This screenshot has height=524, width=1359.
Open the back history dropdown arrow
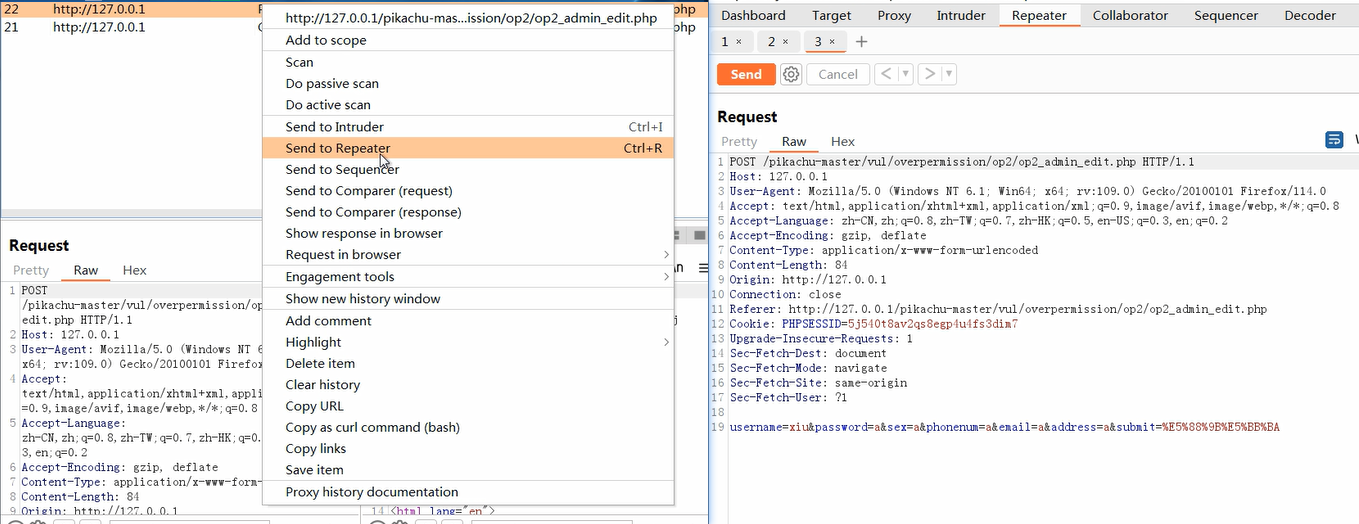click(905, 74)
